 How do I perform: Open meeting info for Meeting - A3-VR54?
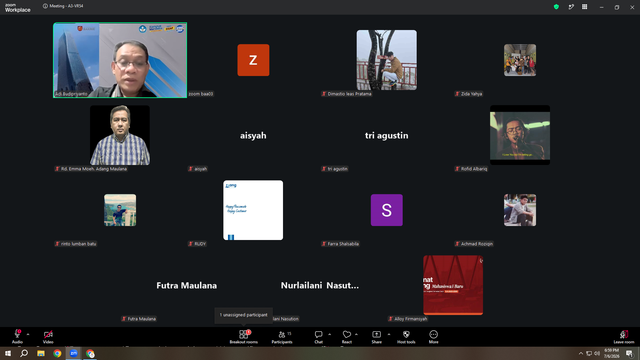(x=63, y=6)
